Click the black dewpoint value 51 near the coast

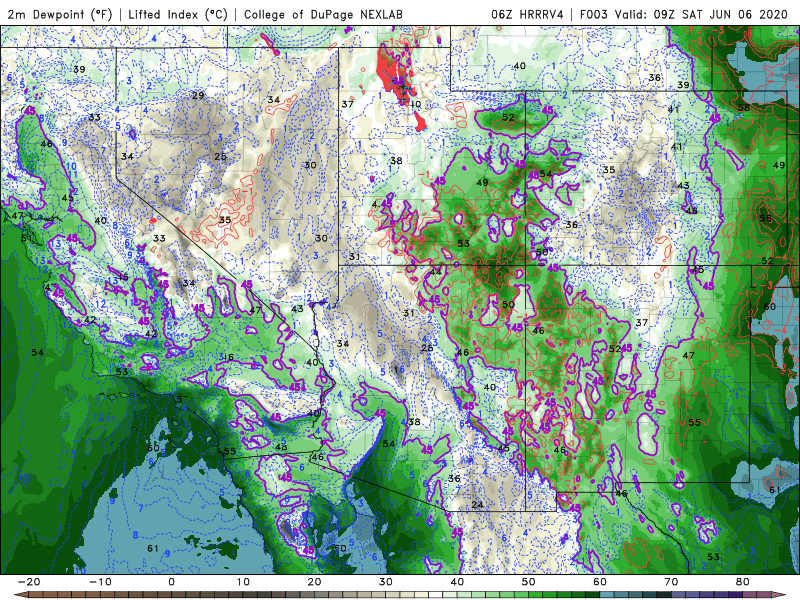tap(27, 238)
